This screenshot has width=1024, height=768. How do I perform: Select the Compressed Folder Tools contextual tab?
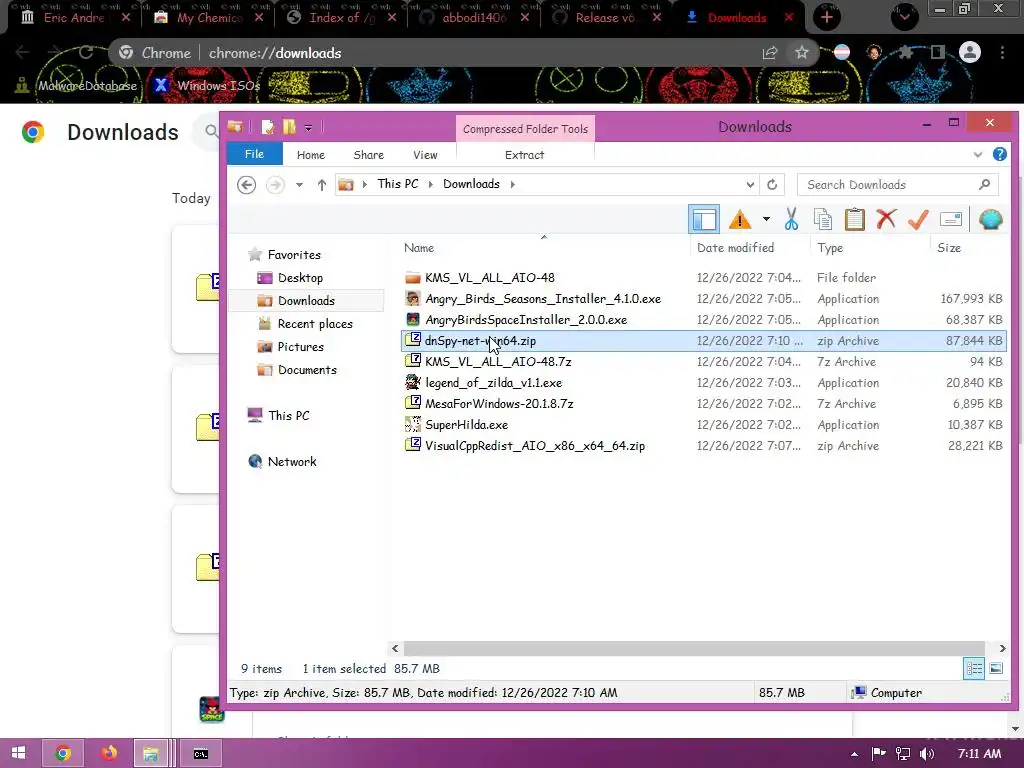click(x=525, y=129)
